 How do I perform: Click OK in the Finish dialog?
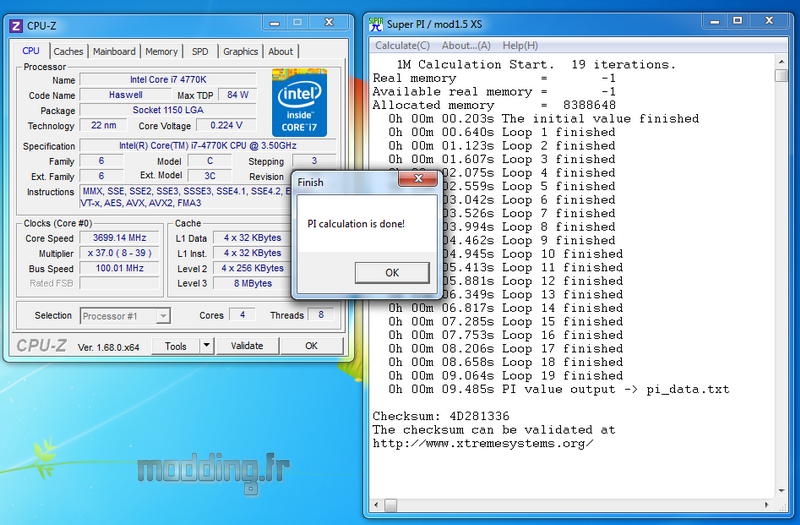point(392,273)
